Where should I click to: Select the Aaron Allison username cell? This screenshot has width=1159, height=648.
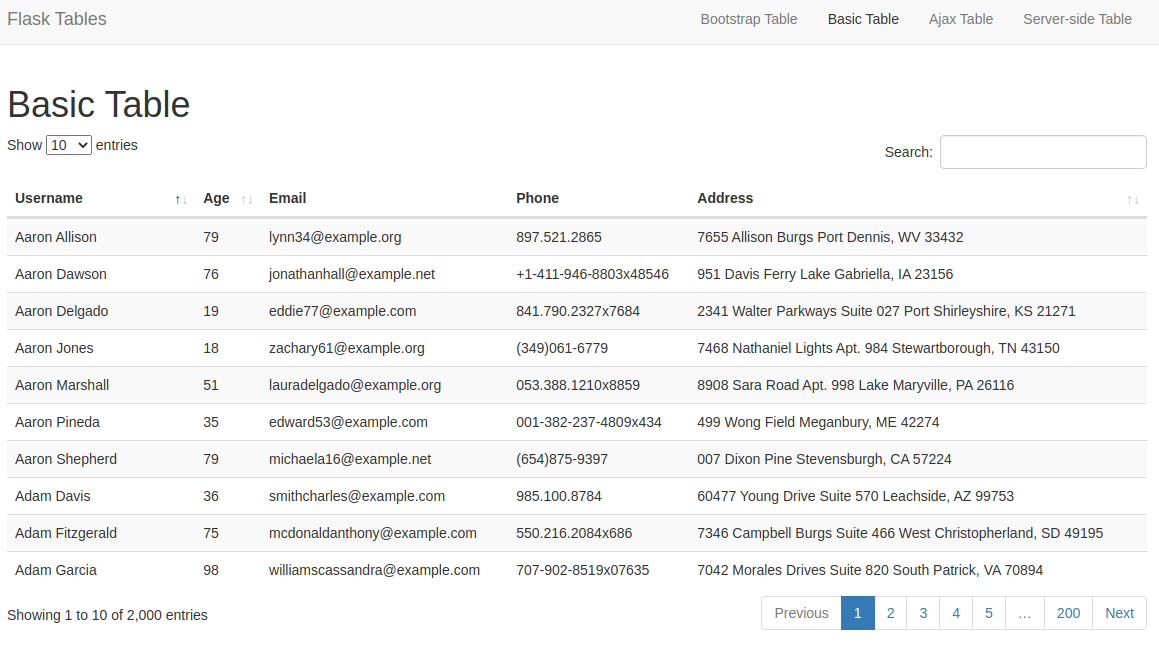pos(55,237)
